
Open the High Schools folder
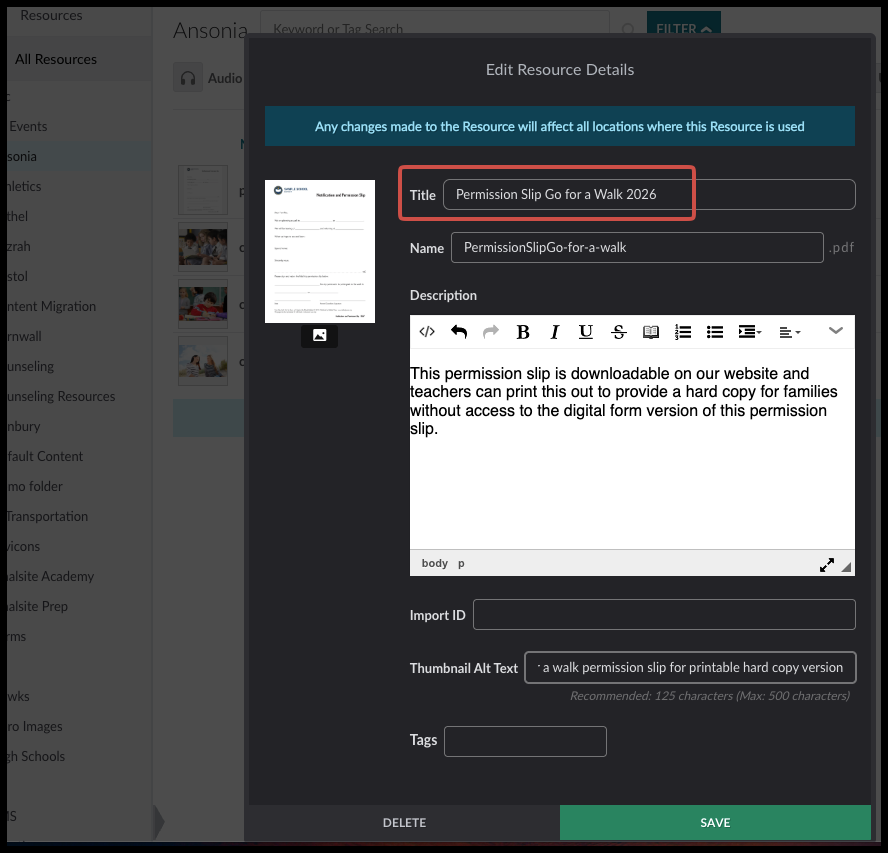[x=36, y=757]
